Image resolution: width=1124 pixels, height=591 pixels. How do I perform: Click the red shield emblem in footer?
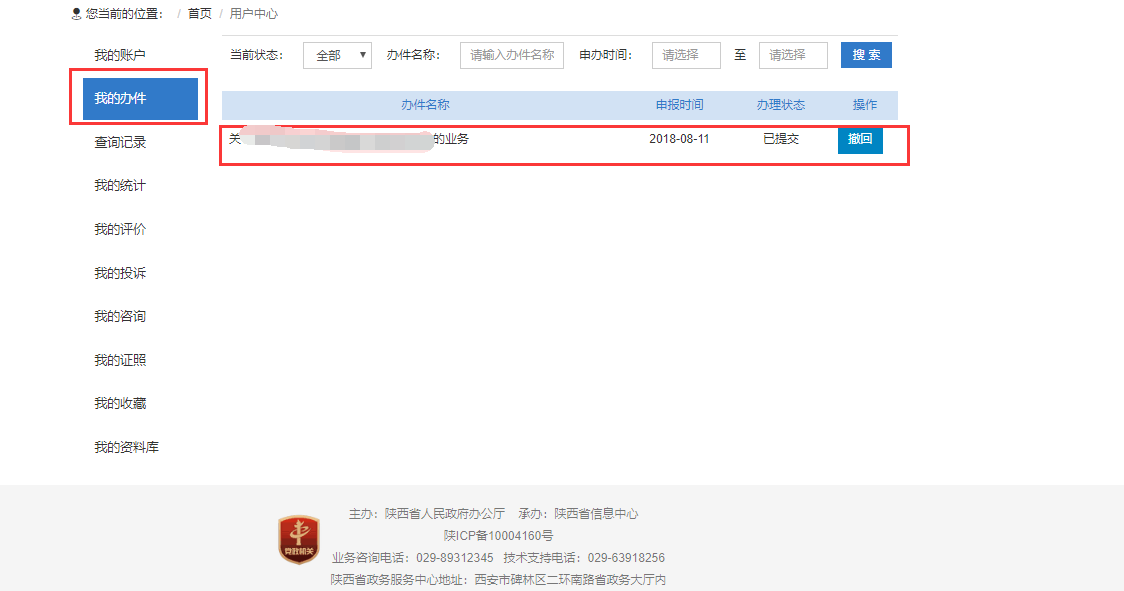point(298,540)
